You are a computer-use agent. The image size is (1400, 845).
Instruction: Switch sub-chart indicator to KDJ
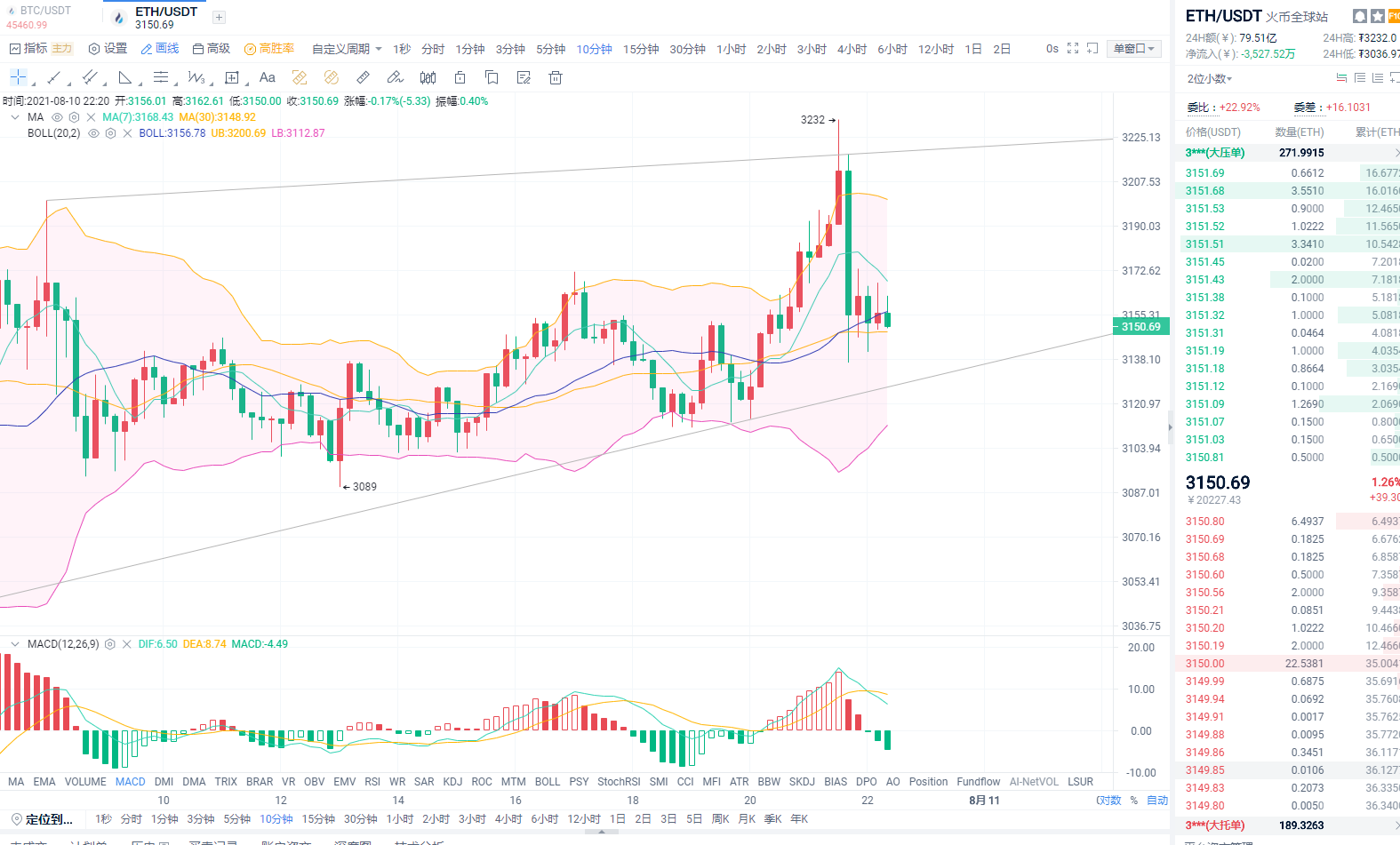tap(452, 782)
